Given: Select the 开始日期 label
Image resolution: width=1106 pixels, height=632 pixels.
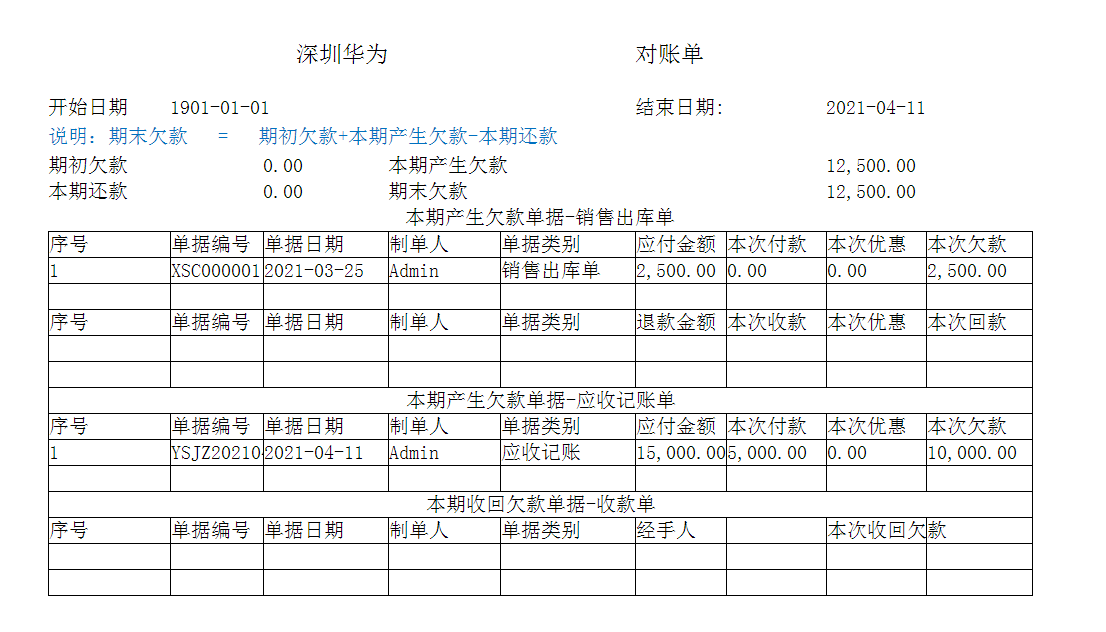Looking at the screenshot, I should click(88, 107).
